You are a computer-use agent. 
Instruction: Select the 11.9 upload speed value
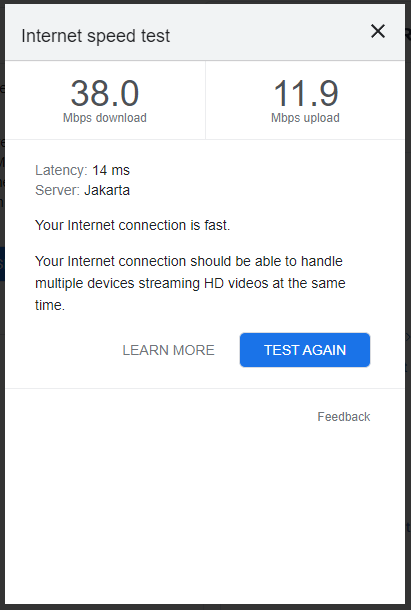click(x=306, y=93)
